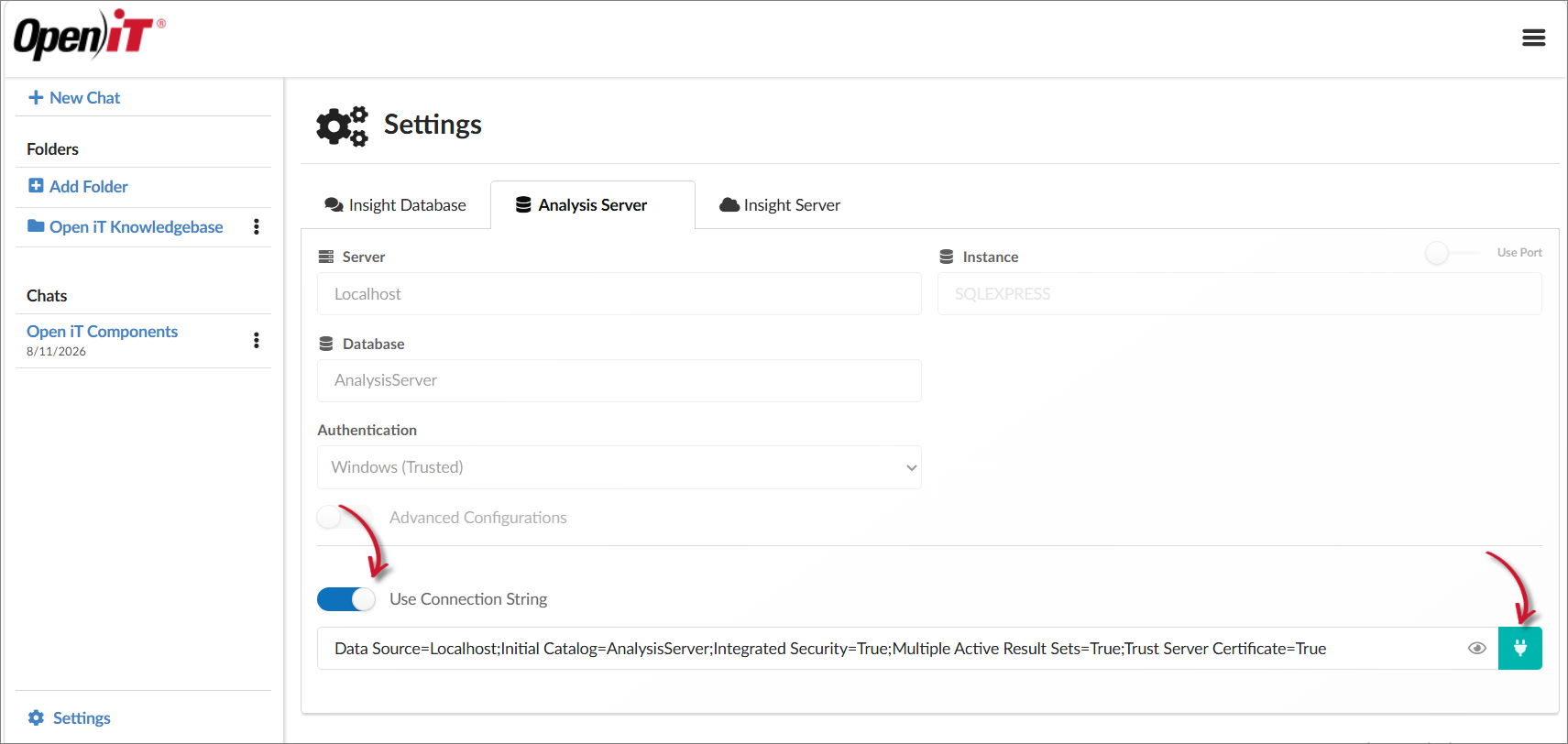
Task: Click the Settings gears heading icon
Action: pos(342,126)
